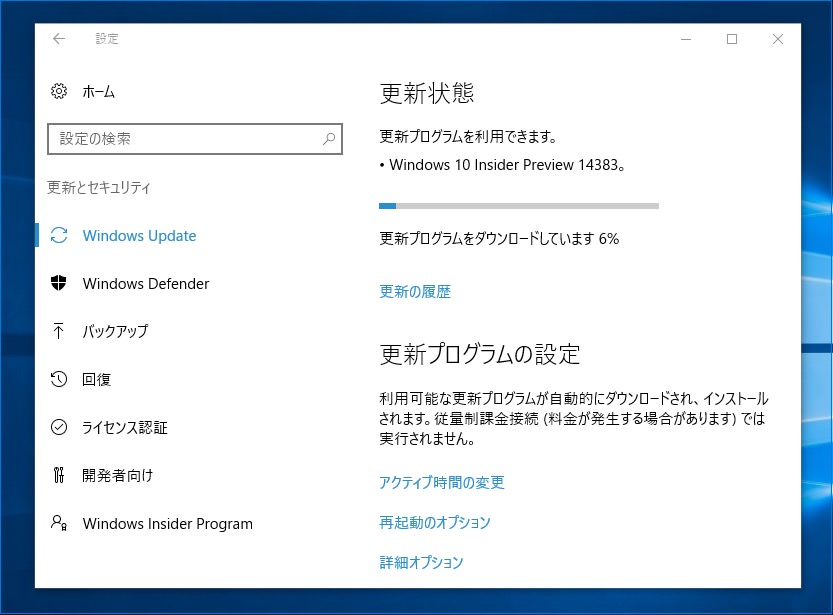The height and width of the screenshot is (615, 833).
Task: Open 開発者向け developer page
Action: [x=117, y=475]
